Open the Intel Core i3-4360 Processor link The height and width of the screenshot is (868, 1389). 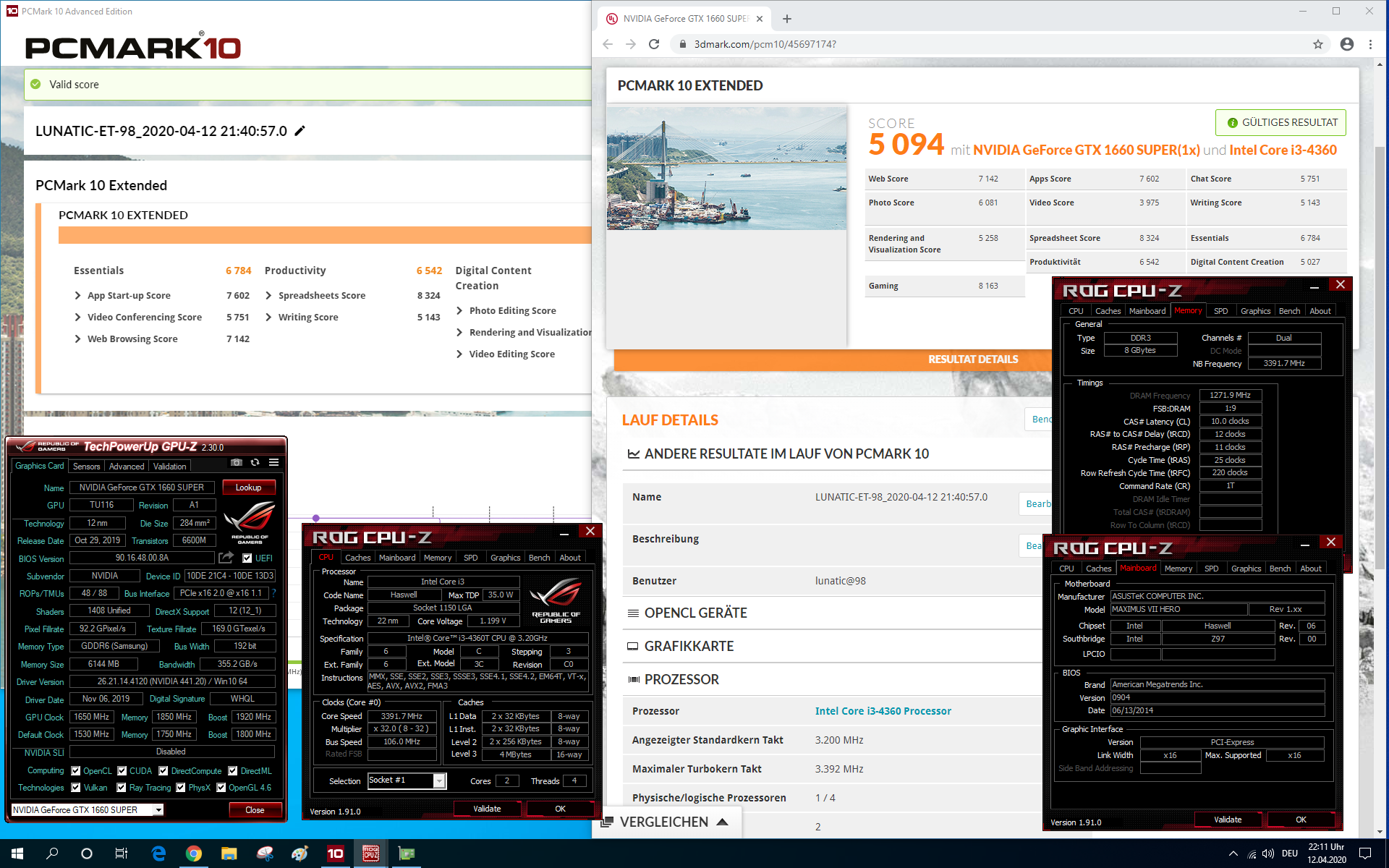(x=883, y=711)
